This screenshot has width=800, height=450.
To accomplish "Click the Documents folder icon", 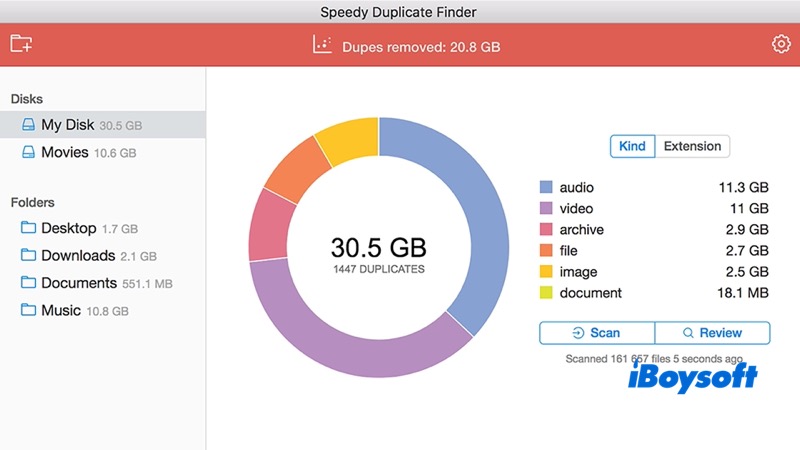I will pyautogui.click(x=28, y=283).
